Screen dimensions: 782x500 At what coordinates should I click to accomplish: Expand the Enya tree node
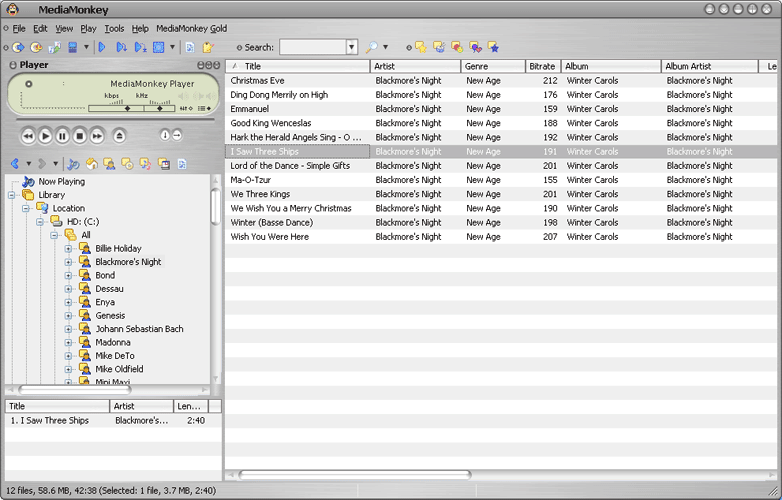pyautogui.click(x=68, y=302)
